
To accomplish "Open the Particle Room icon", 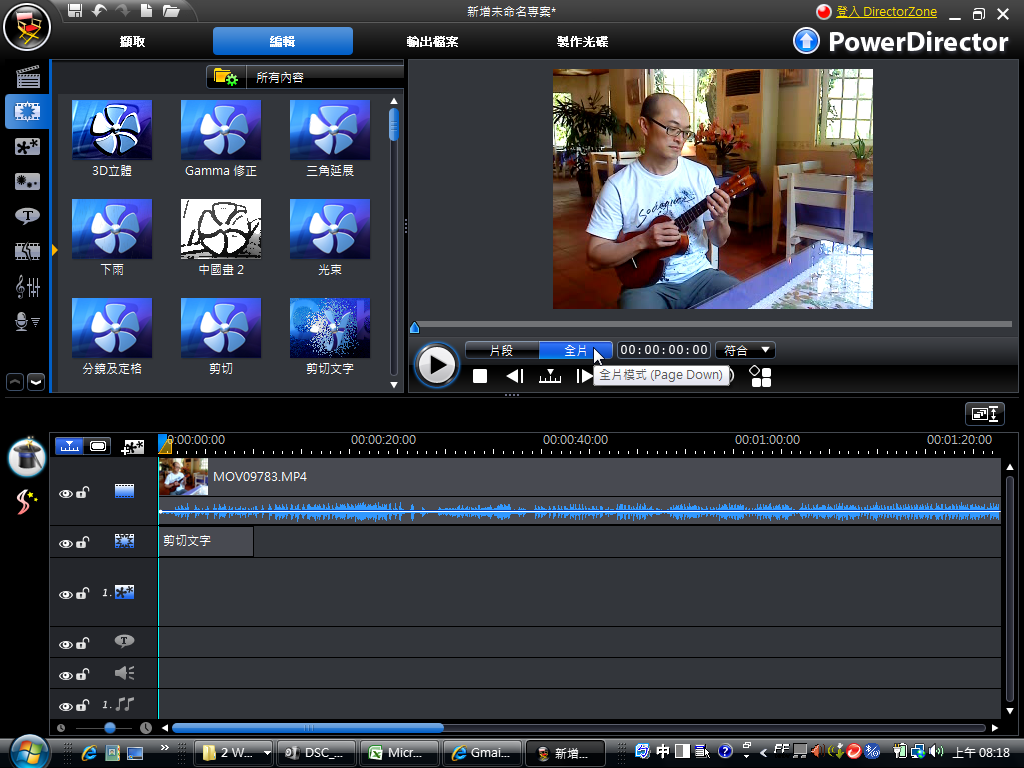I will pyautogui.click(x=28, y=181).
